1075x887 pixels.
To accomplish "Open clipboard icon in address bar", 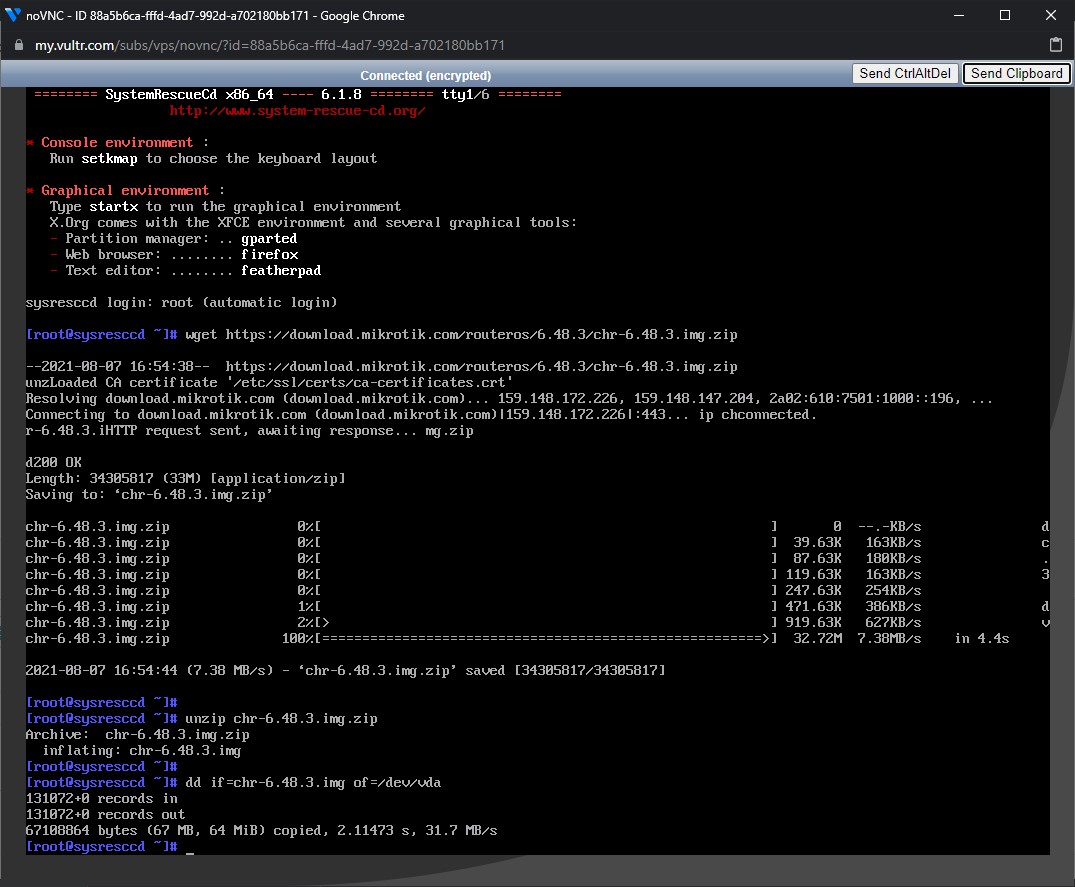I will pos(1056,45).
